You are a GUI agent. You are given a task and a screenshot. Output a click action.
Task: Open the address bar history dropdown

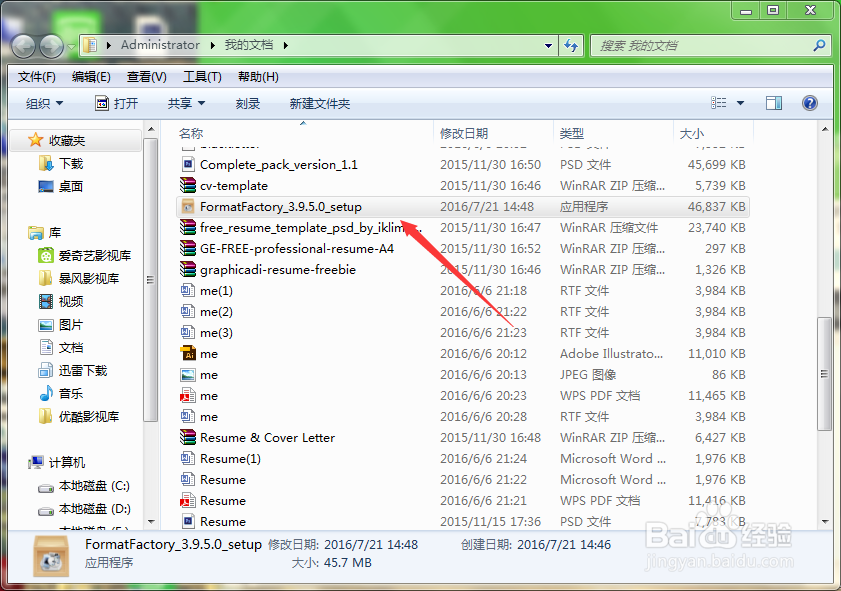point(548,46)
